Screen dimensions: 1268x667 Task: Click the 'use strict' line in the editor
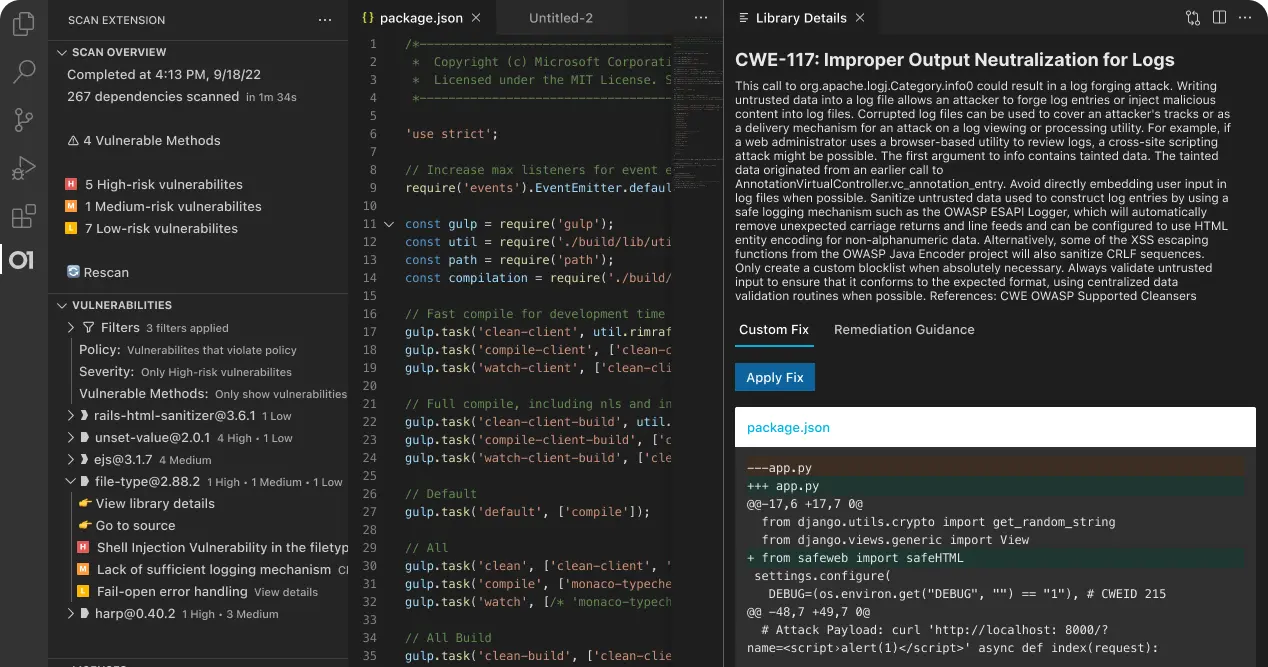[452, 134]
